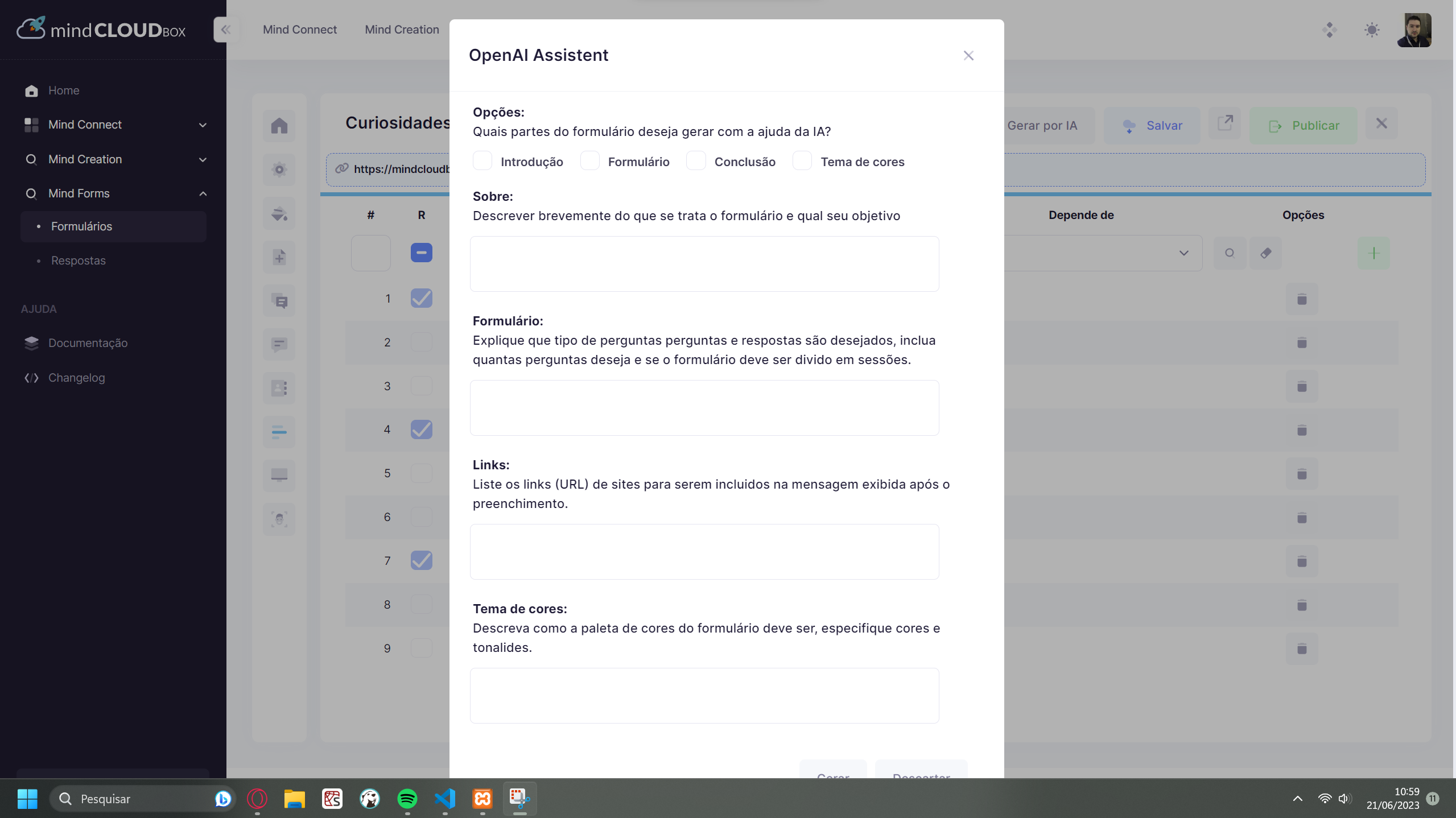Click the home icon in form toolbar

[x=279, y=126]
